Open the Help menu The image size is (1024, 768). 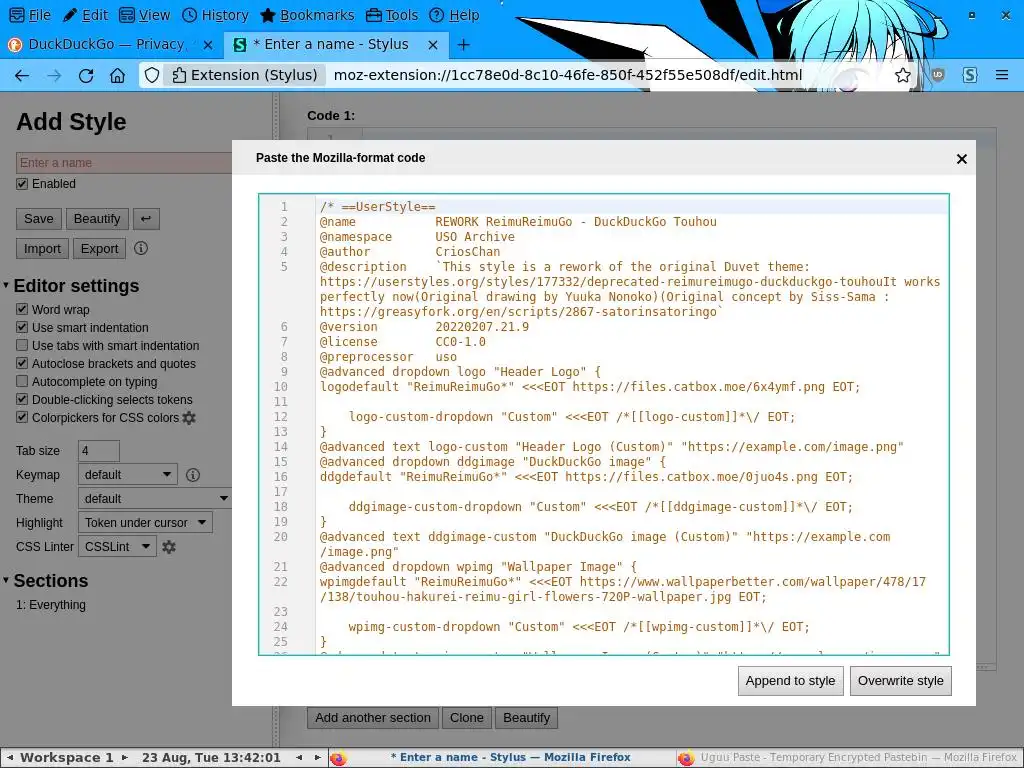pyautogui.click(x=455, y=15)
